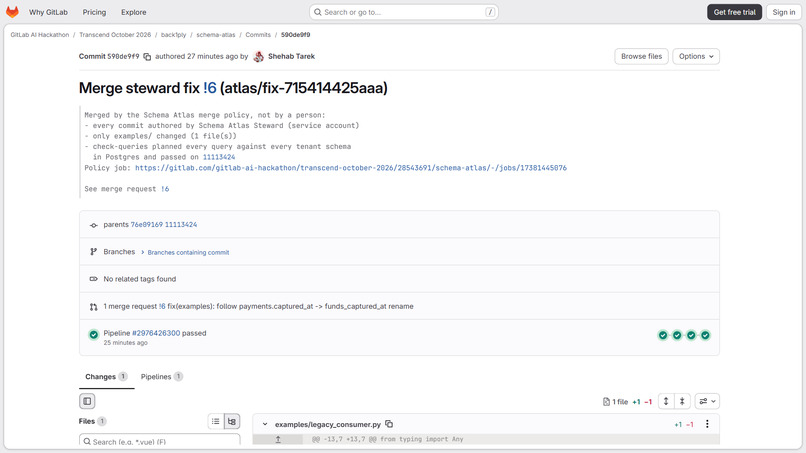
Task: Open parent commit 11113424
Action: click(181, 225)
